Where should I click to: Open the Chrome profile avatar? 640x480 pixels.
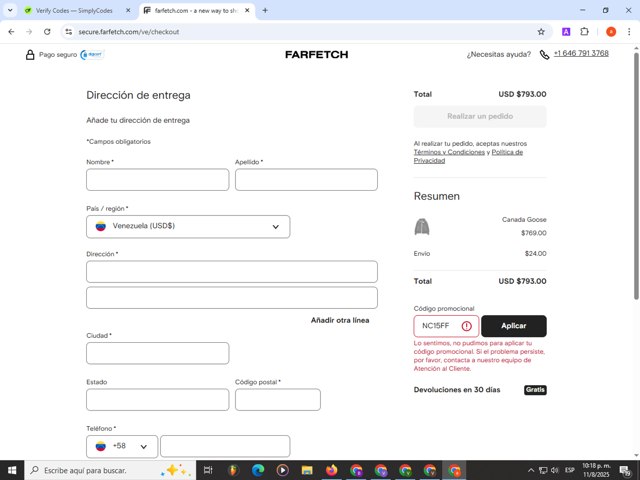tap(611, 32)
